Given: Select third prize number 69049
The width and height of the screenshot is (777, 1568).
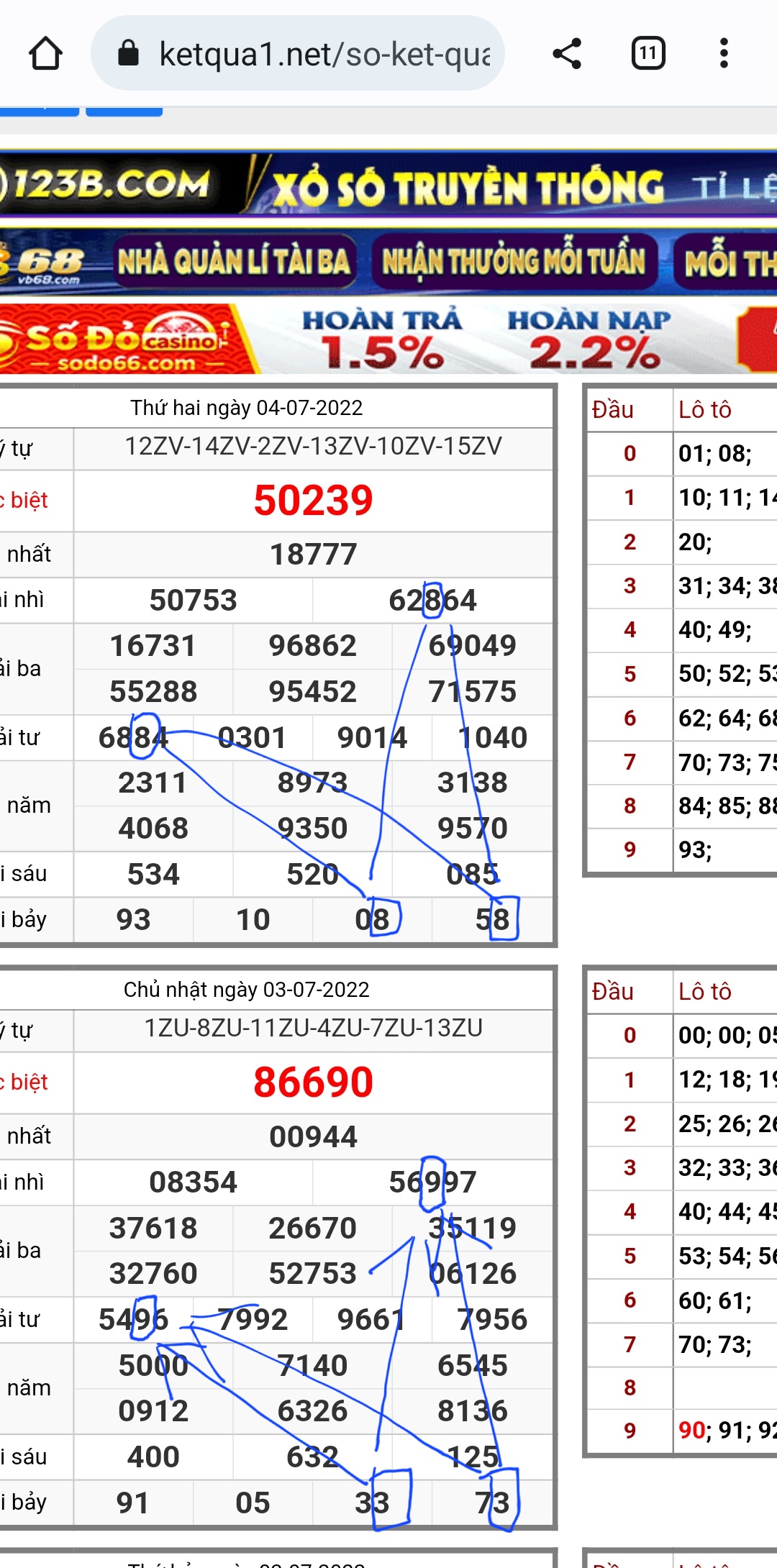Looking at the screenshot, I should tap(473, 646).
